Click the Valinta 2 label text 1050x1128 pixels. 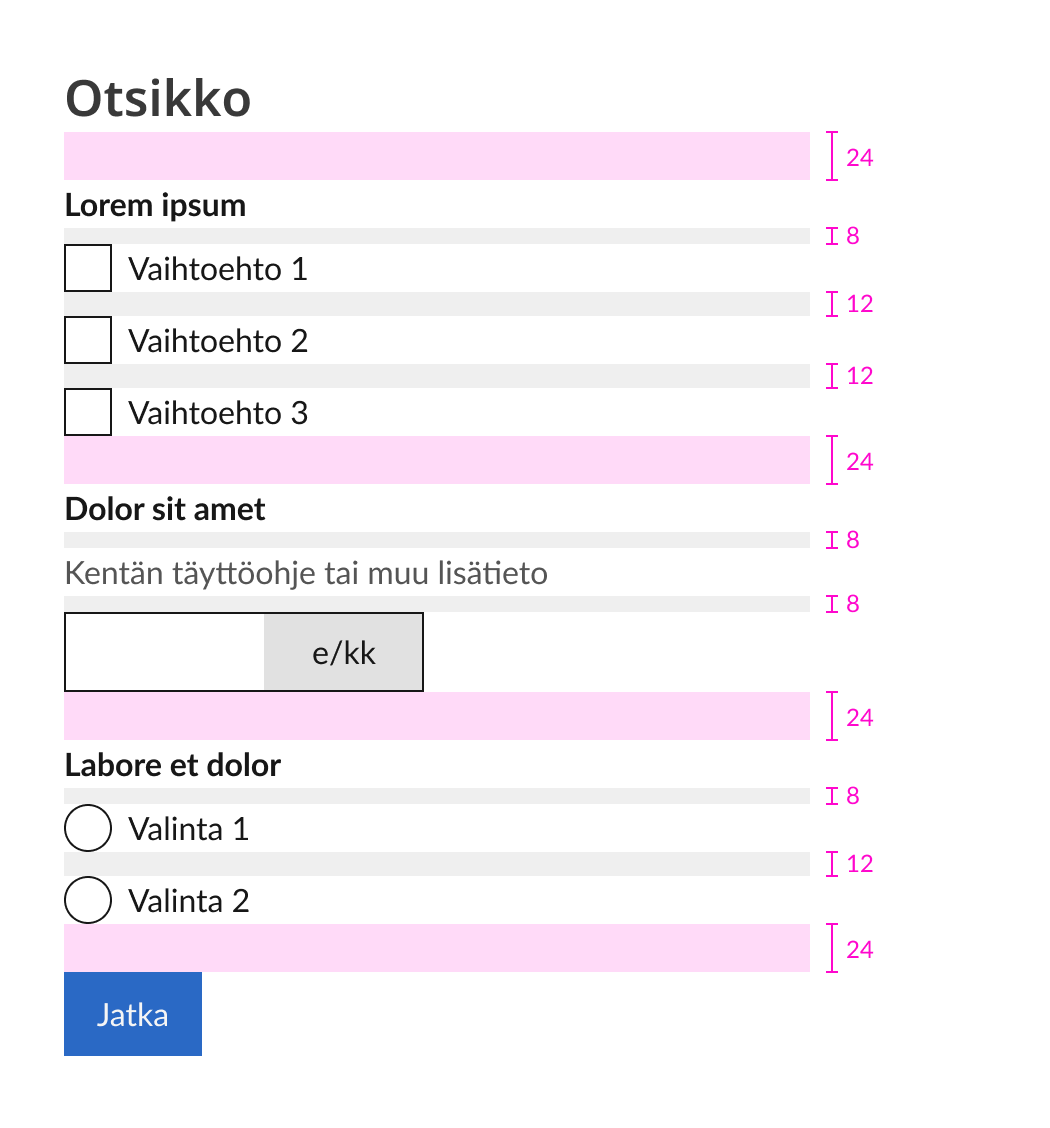(188, 901)
